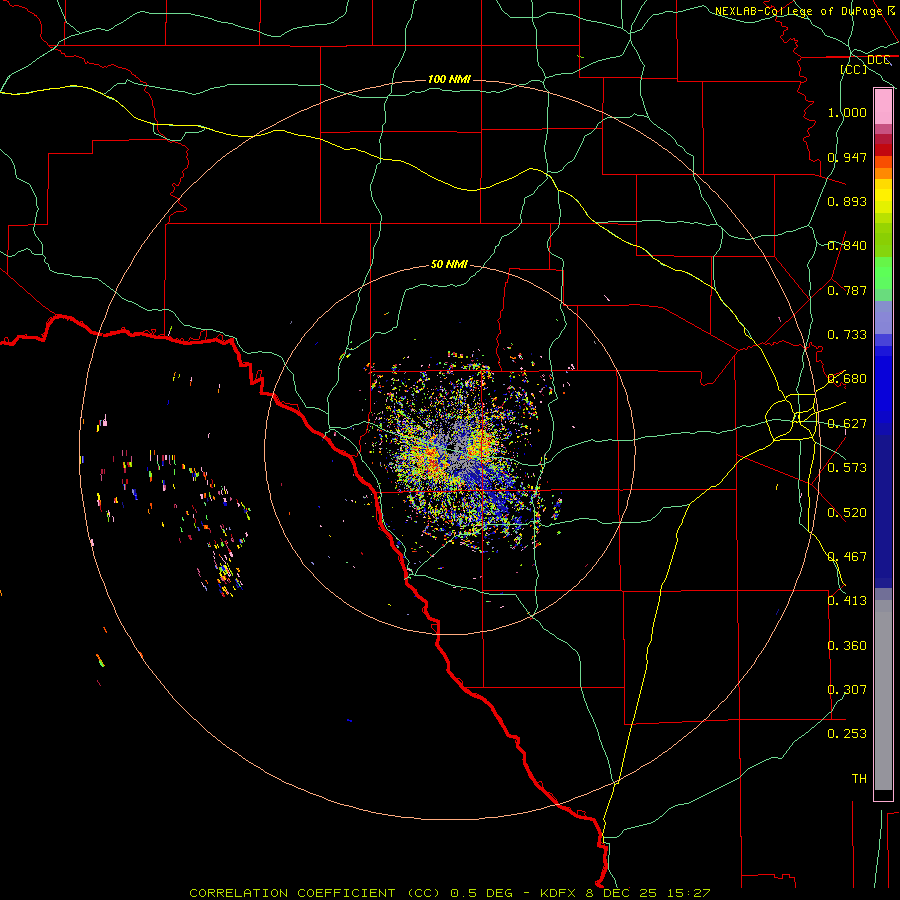
Task: Click the 0.893 legend value
Action: 847,201
